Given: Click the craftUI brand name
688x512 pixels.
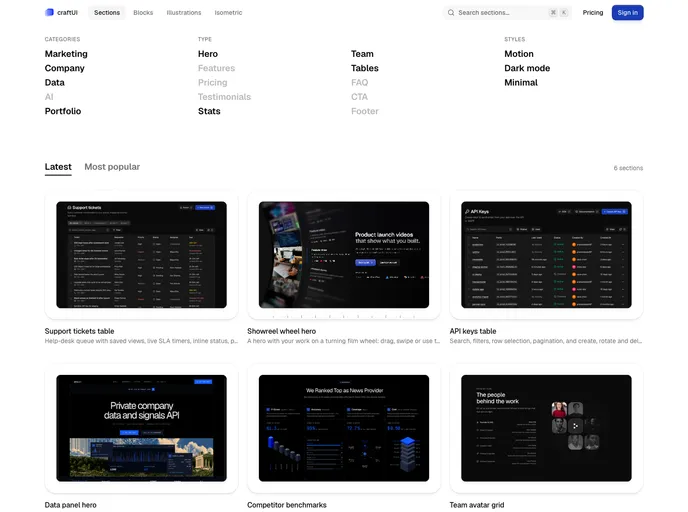Looking at the screenshot, I should (x=67, y=13).
